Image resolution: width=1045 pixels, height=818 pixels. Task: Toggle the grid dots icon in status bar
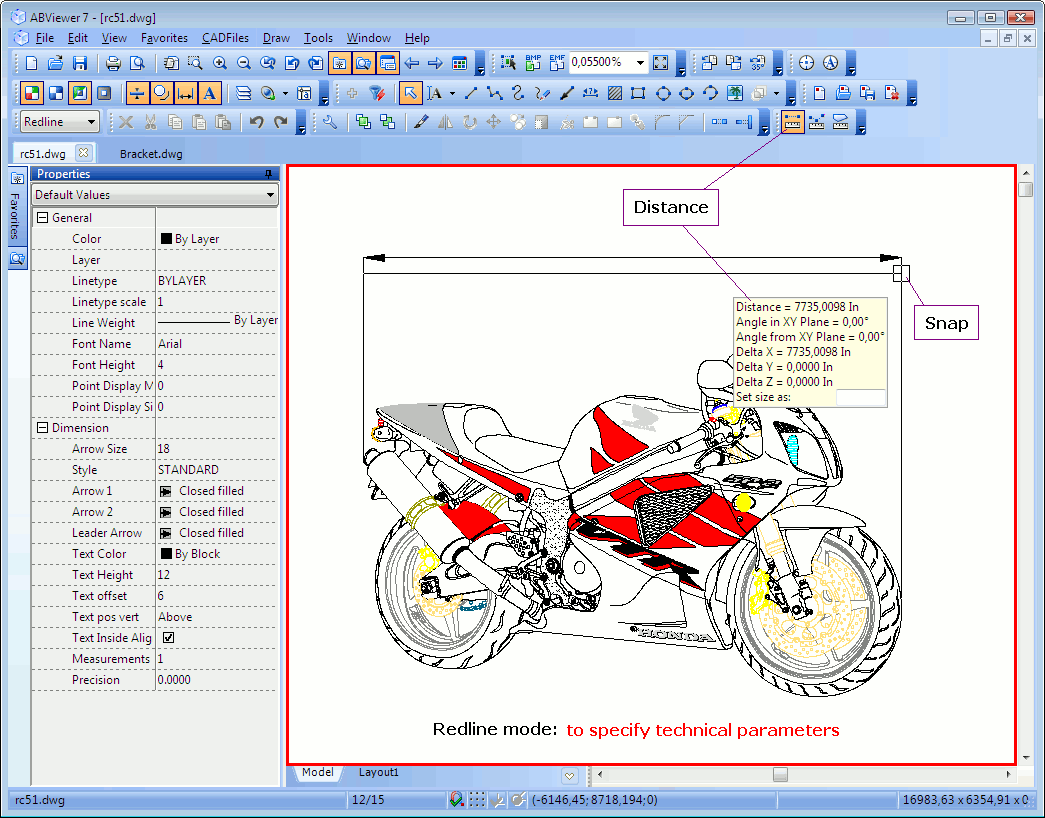coord(477,799)
